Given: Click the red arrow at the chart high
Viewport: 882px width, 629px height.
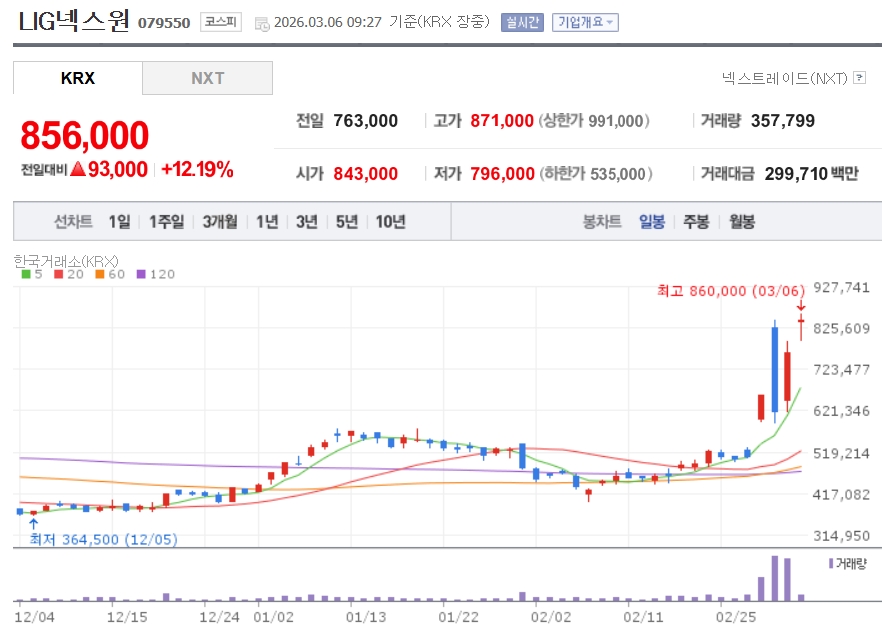Looking at the screenshot, I should 801,305.
